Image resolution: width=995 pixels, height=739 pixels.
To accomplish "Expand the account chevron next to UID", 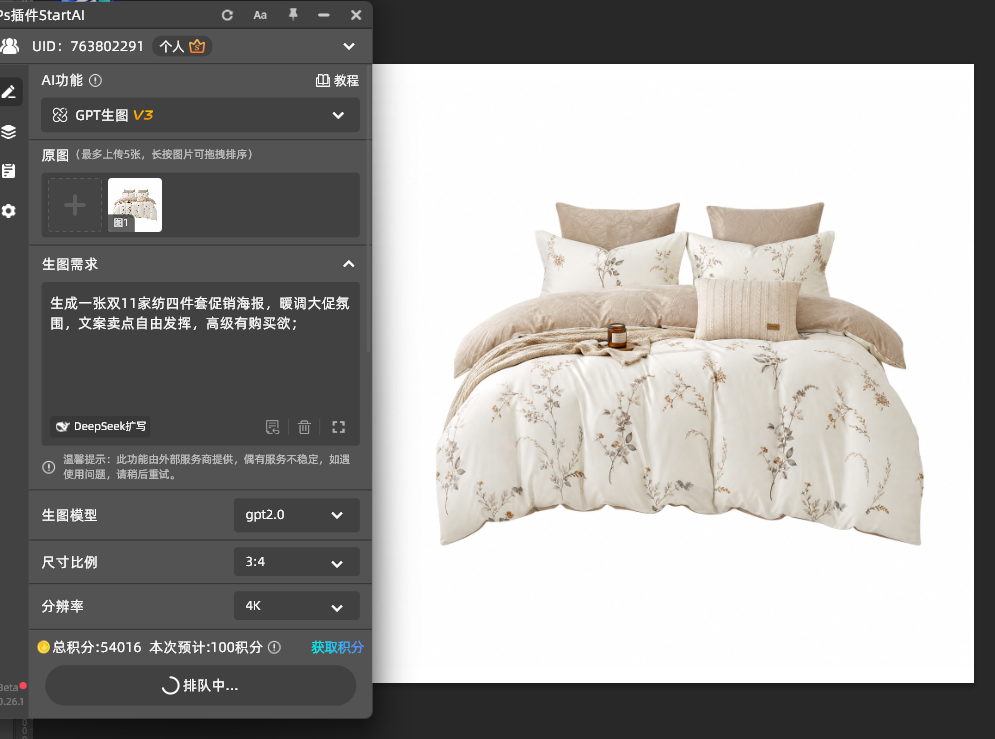I will click(349, 46).
